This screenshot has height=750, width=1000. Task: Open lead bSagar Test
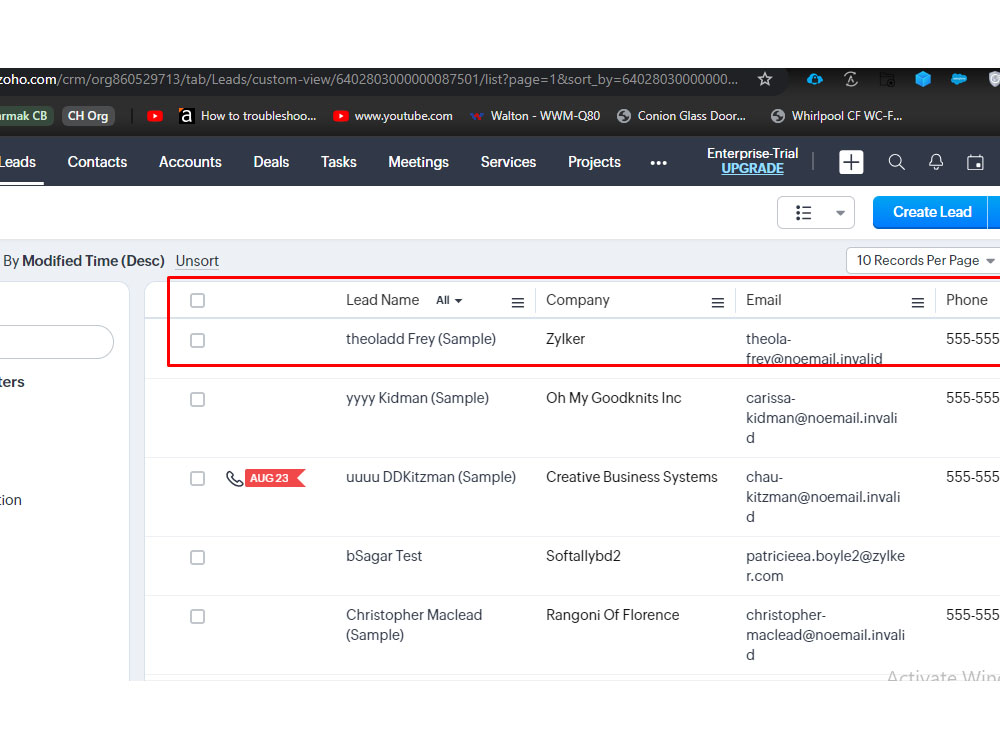(384, 556)
